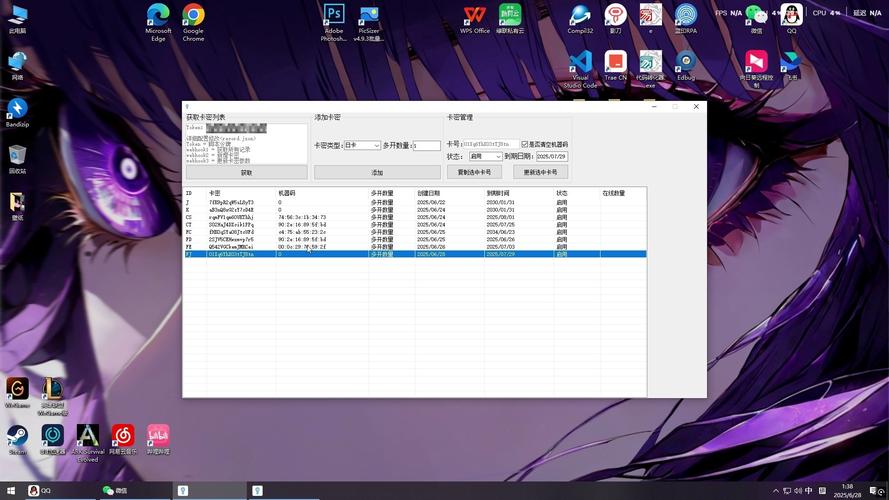
Task: Launch Steam from the desktop
Action: (17, 436)
